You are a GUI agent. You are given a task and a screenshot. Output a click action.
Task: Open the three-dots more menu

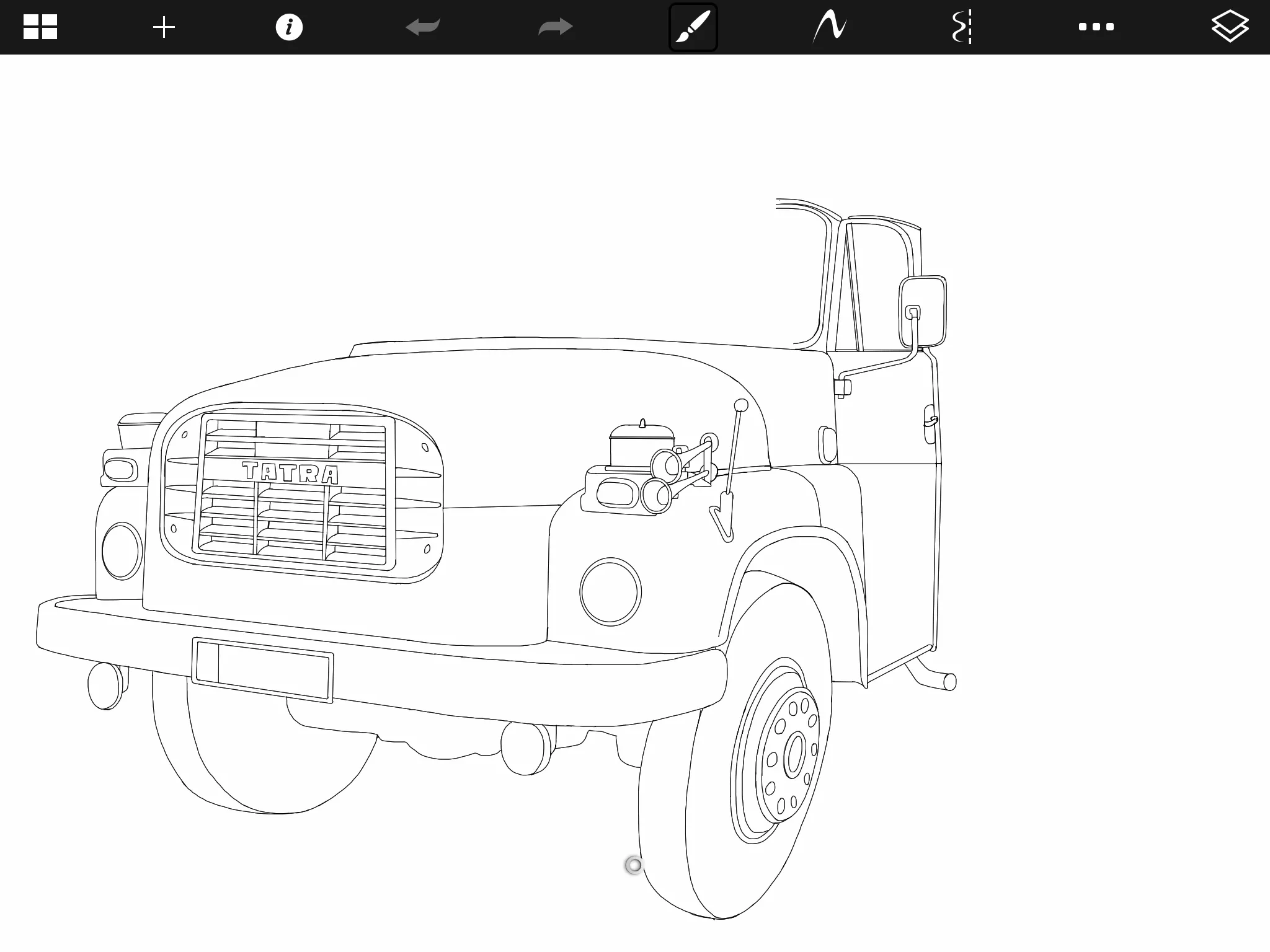(1096, 27)
